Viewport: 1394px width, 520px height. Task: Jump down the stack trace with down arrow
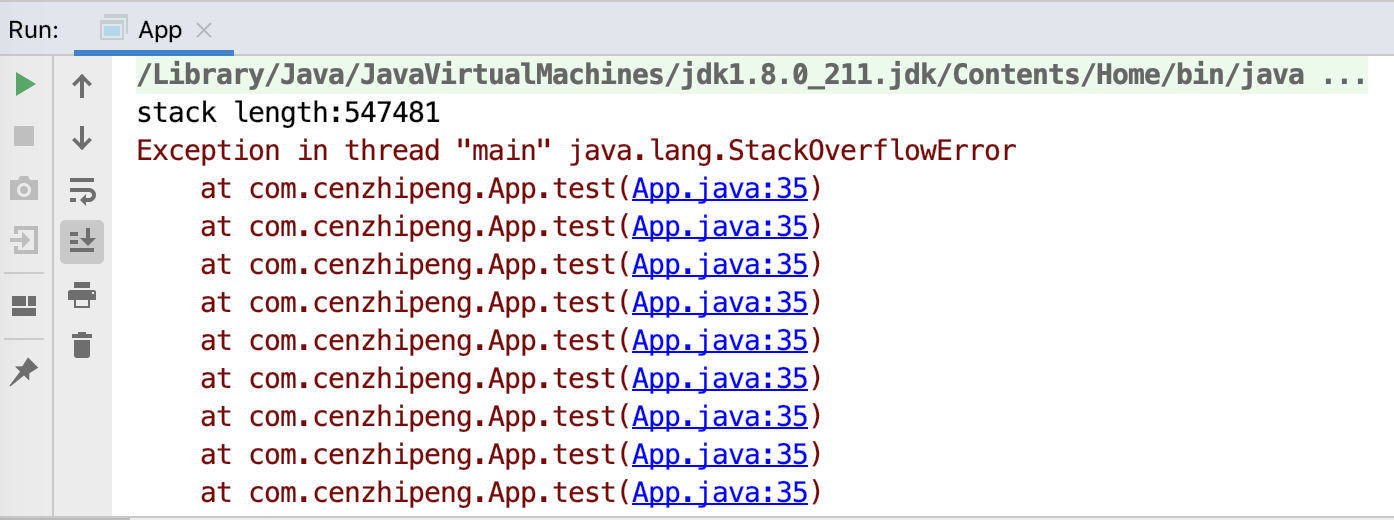pyautogui.click(x=82, y=138)
